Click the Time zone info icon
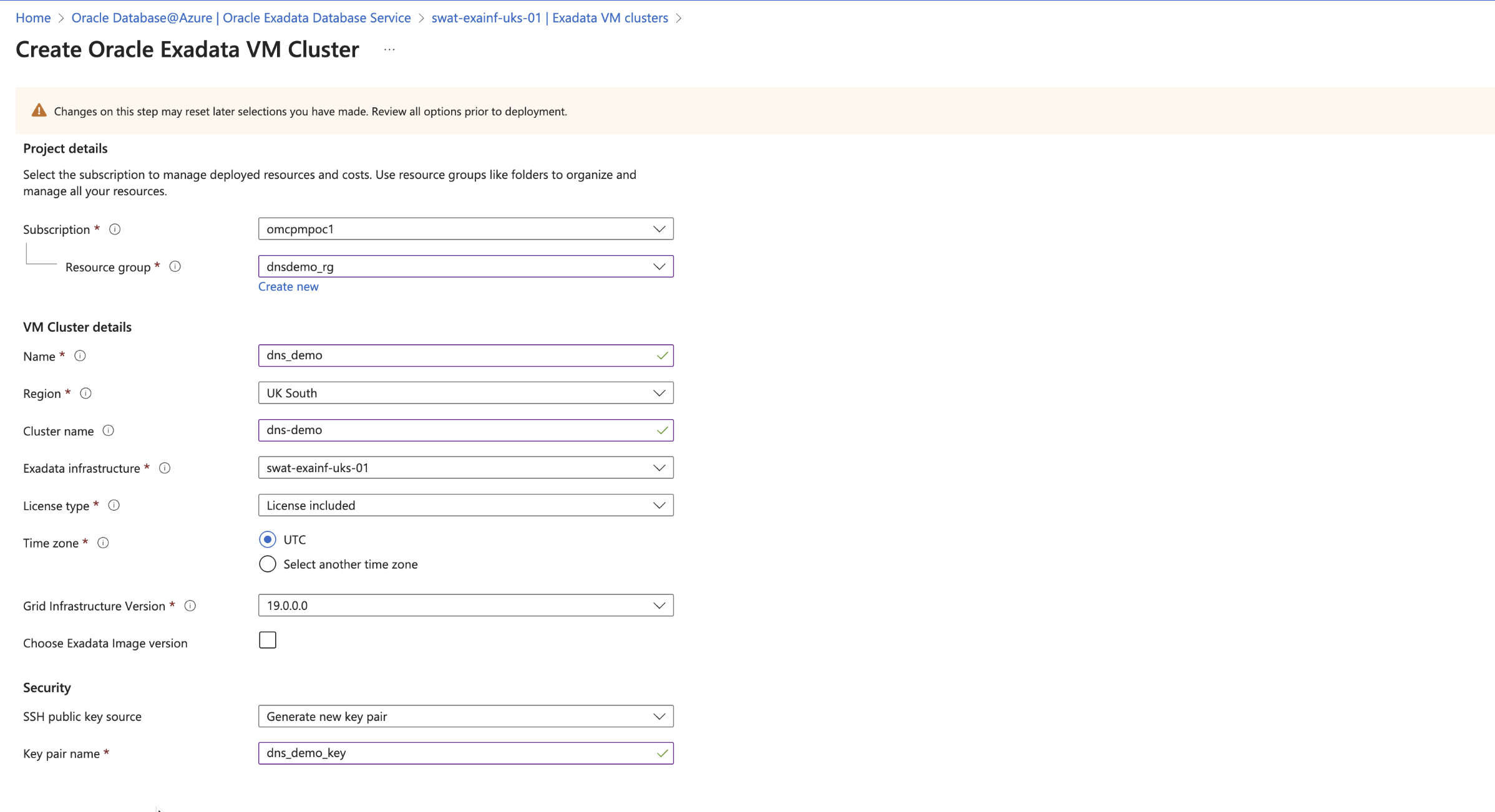The image size is (1495, 812). pyautogui.click(x=104, y=543)
